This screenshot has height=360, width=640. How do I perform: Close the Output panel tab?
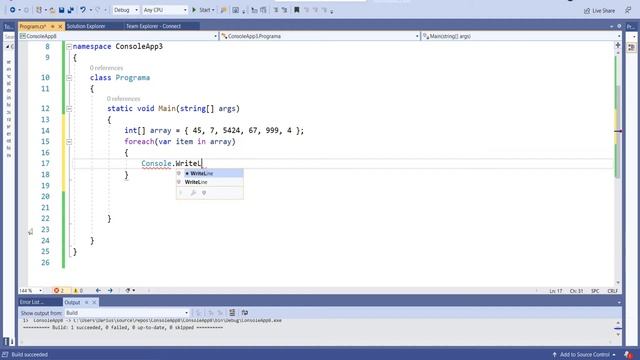pos(94,302)
